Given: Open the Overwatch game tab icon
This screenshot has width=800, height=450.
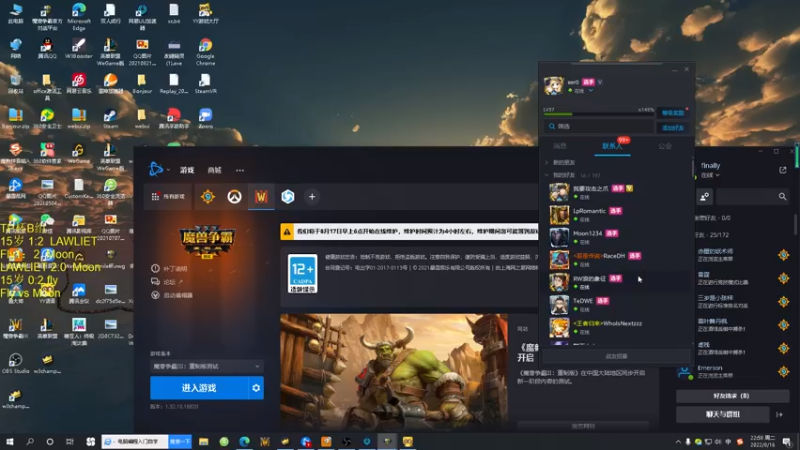Looking at the screenshot, I should tap(234, 196).
